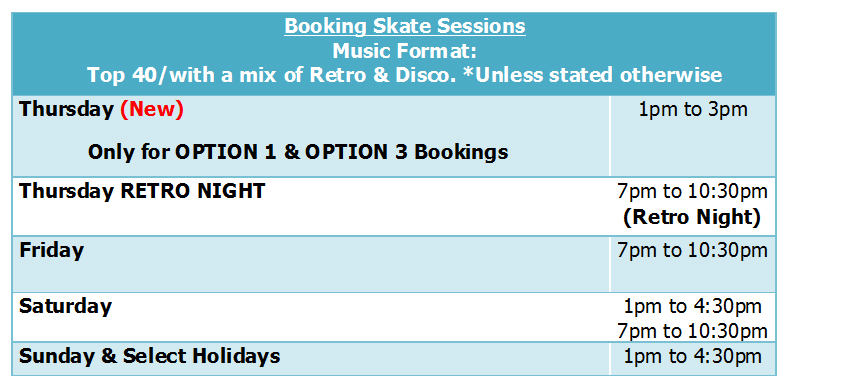Screen dimensions: 847x376
Task: Click Saturday's 7pm to 10:30pm evening time
Action: pyautogui.click(x=693, y=331)
